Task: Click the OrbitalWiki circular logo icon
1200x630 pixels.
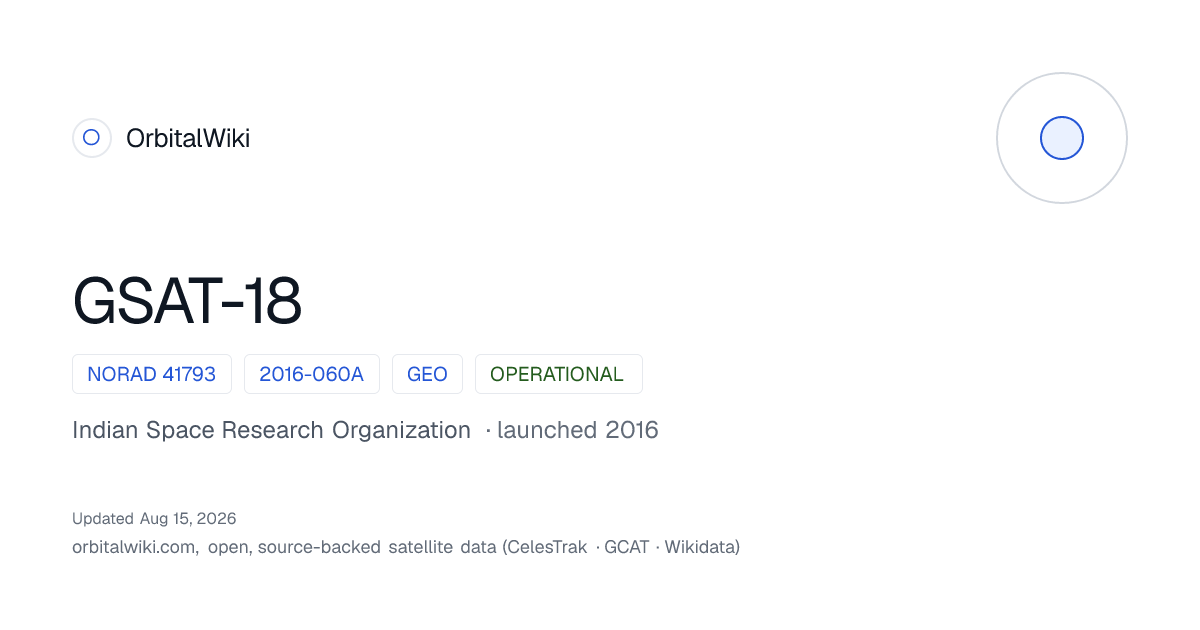Action: (91, 138)
